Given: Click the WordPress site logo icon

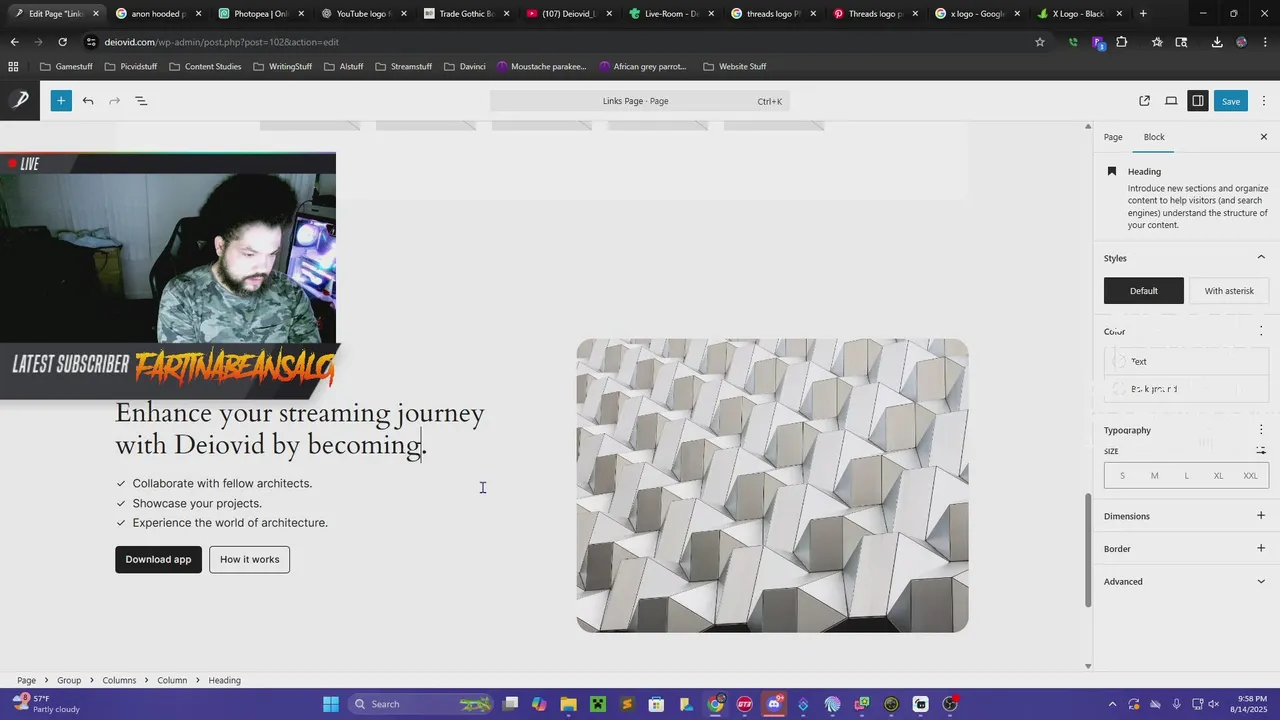Looking at the screenshot, I should (20, 100).
